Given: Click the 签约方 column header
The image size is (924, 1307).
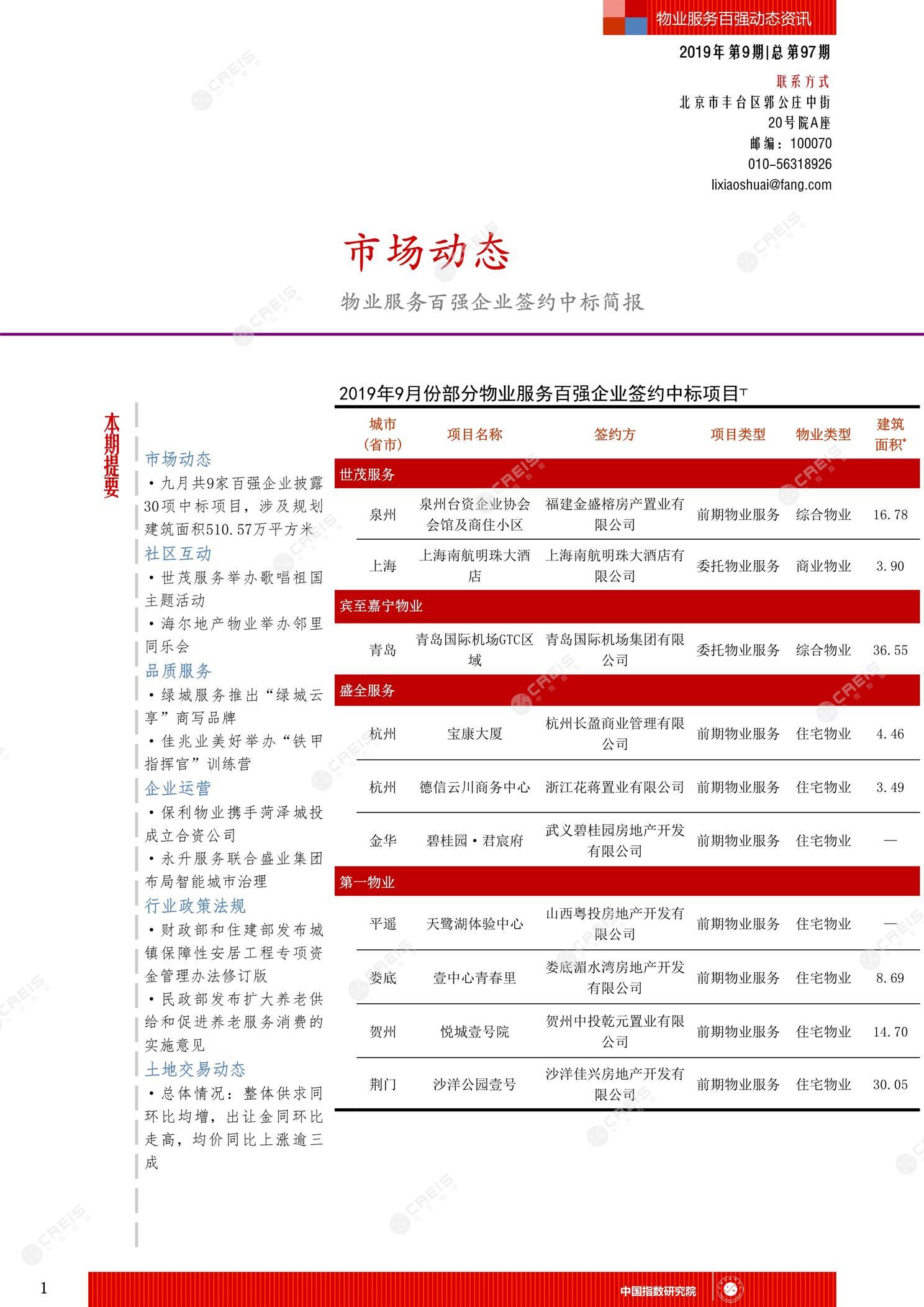Looking at the screenshot, I should point(615,434).
